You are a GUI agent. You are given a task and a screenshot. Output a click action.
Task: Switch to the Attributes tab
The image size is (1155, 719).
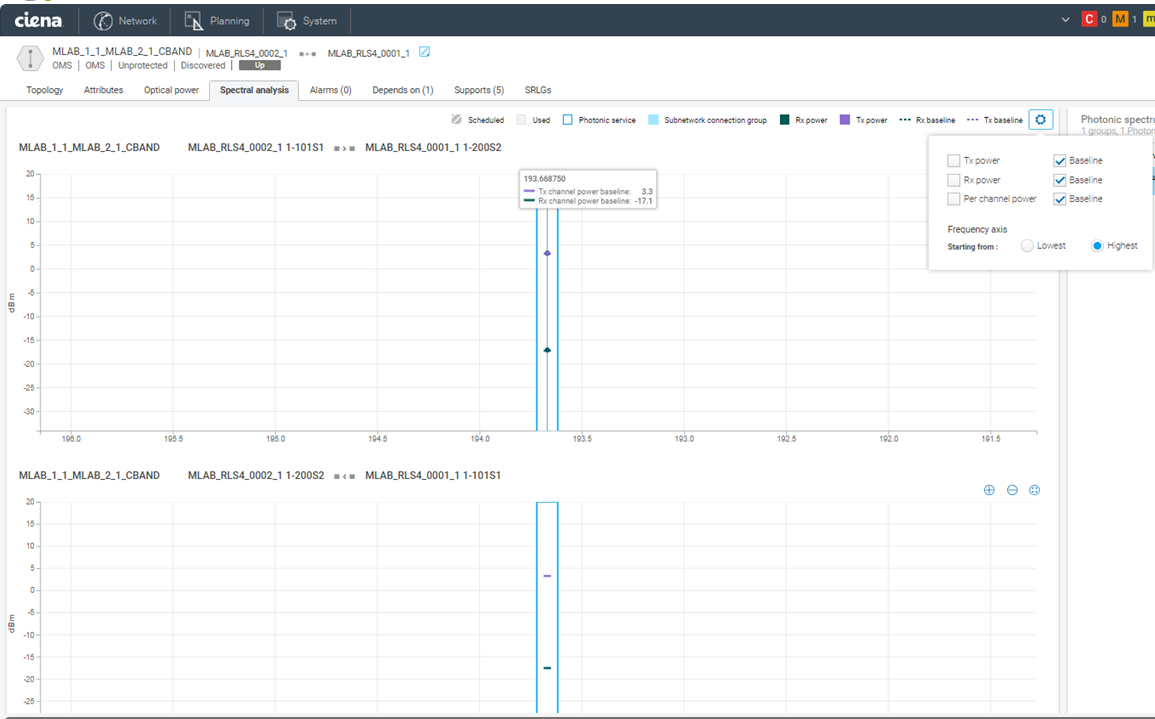(x=103, y=90)
